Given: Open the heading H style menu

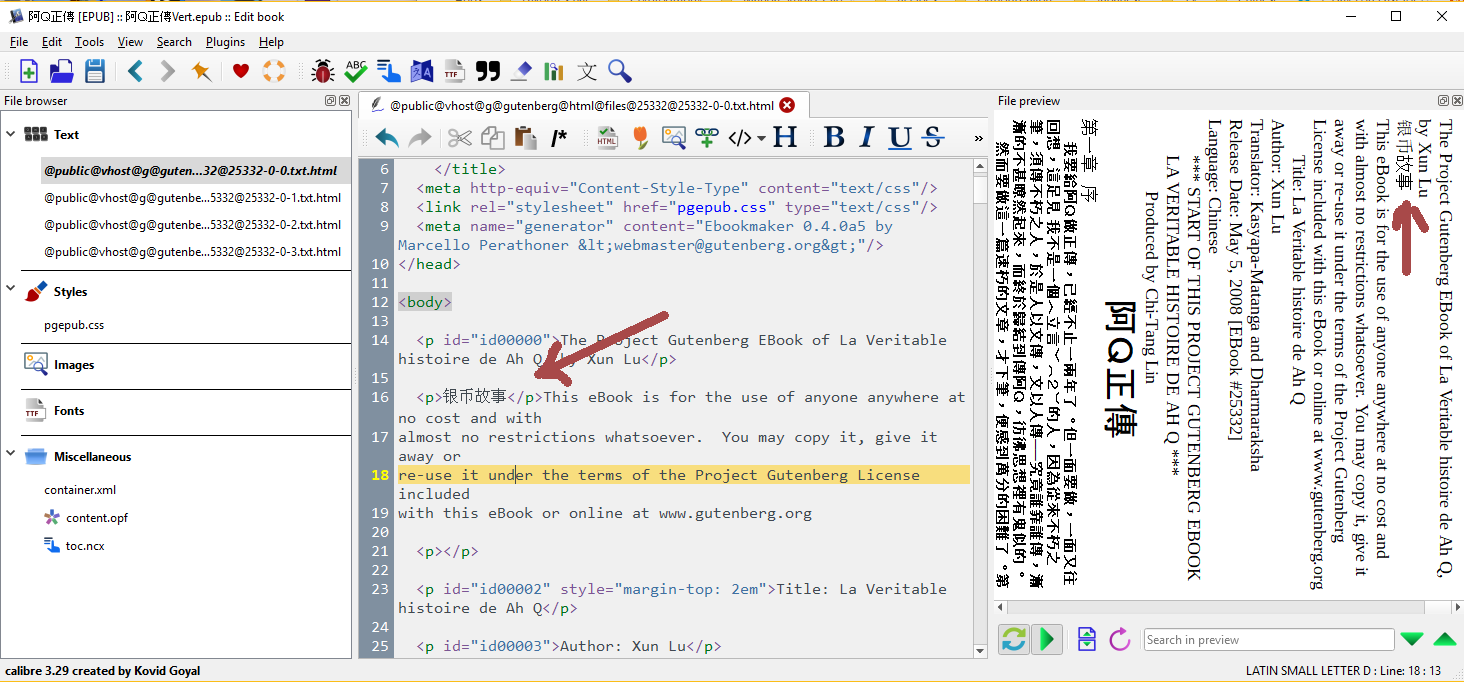Looking at the screenshot, I should point(785,138).
